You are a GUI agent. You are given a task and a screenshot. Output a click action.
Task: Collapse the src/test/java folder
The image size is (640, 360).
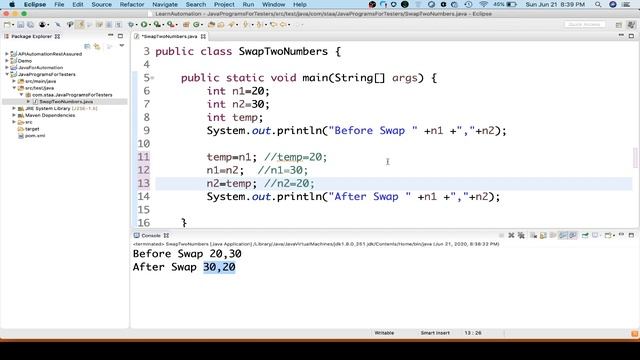14,88
